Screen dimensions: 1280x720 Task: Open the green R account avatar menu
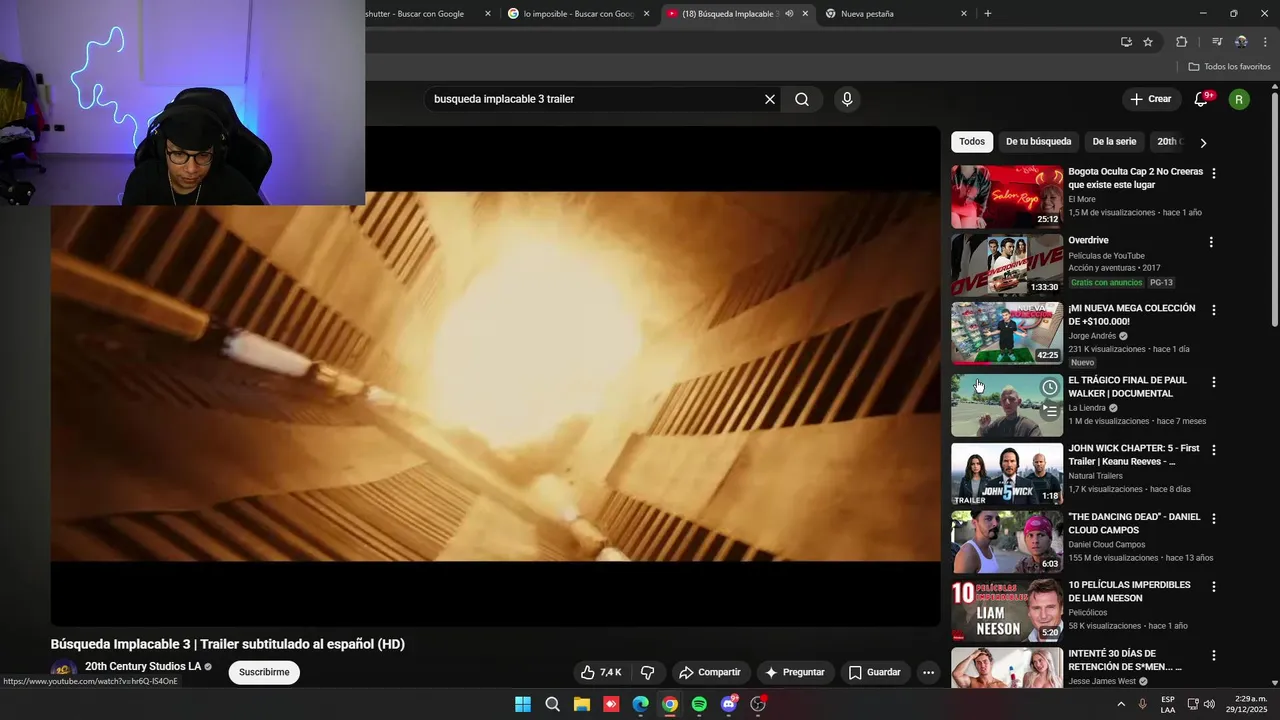(x=1239, y=99)
